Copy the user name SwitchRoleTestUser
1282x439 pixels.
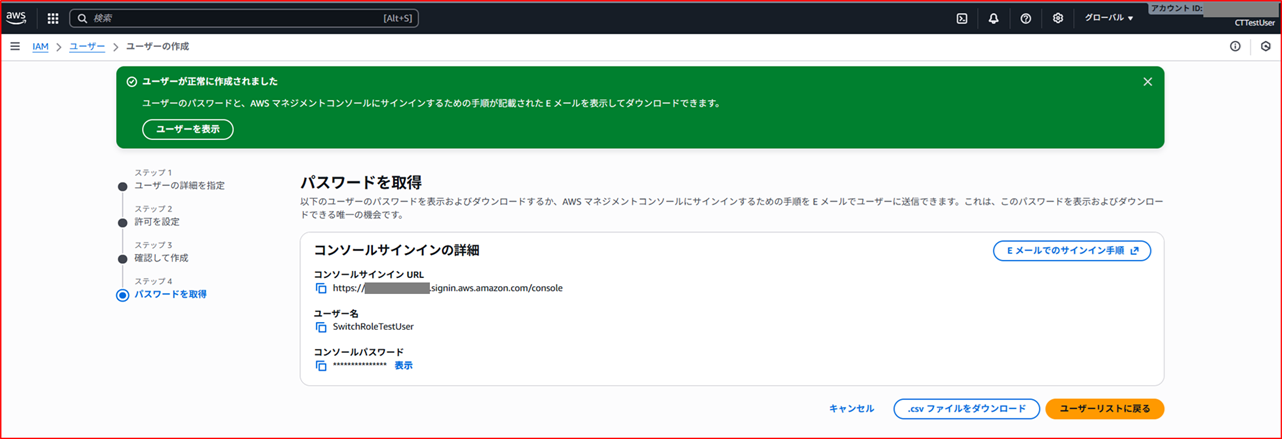pyautogui.click(x=321, y=327)
